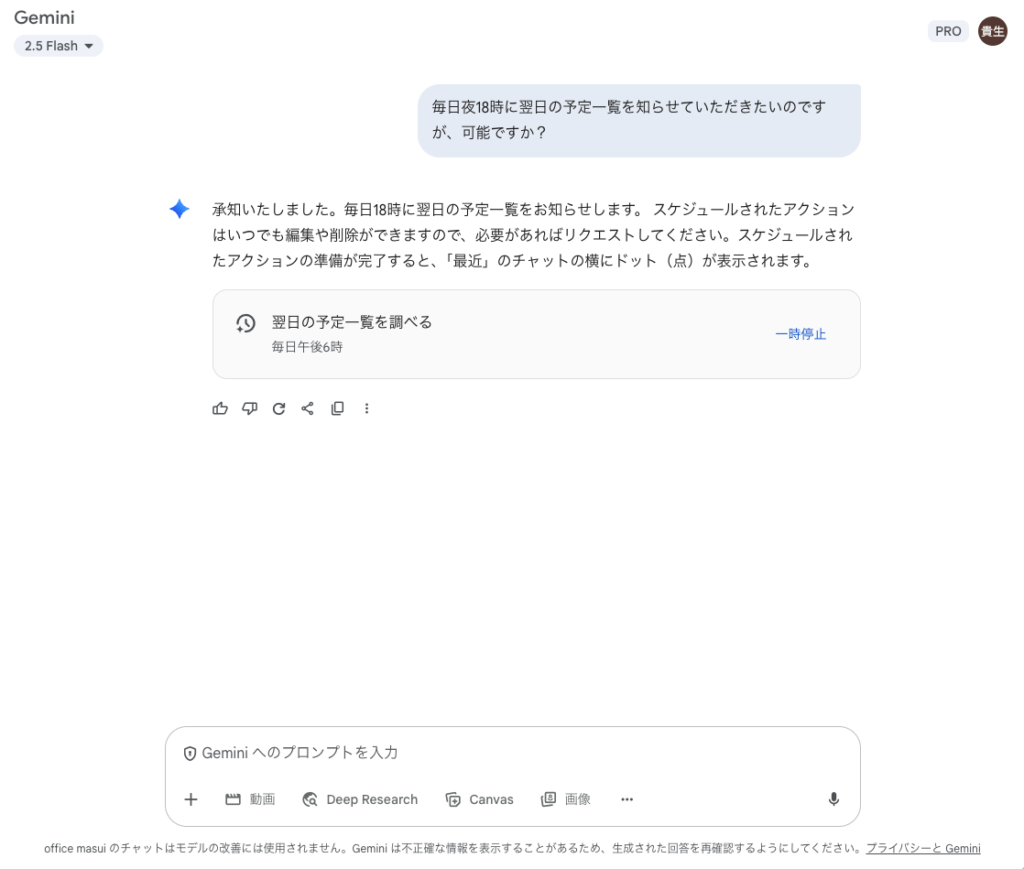This screenshot has height=869, width=1024.
Task: Share the response using the share icon
Action: point(308,408)
